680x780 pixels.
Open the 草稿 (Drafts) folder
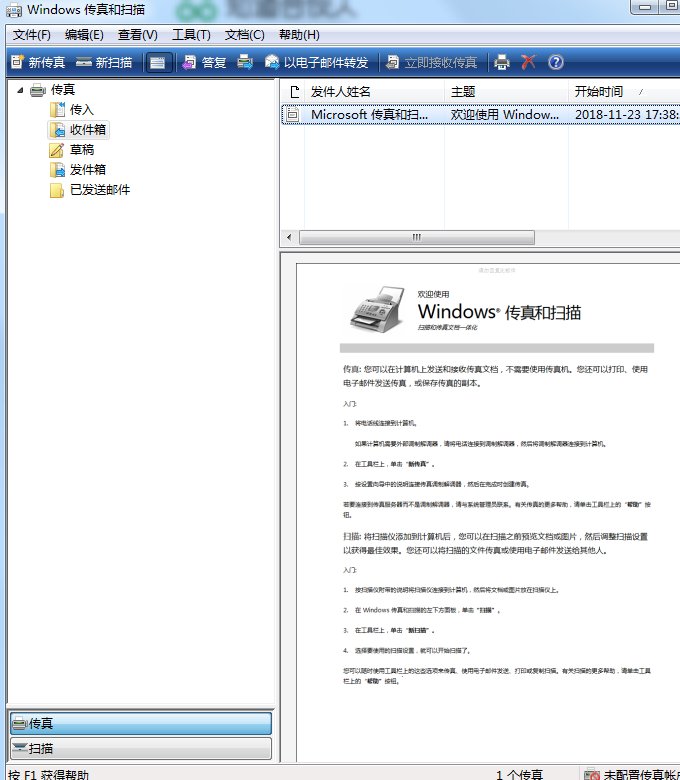81,150
